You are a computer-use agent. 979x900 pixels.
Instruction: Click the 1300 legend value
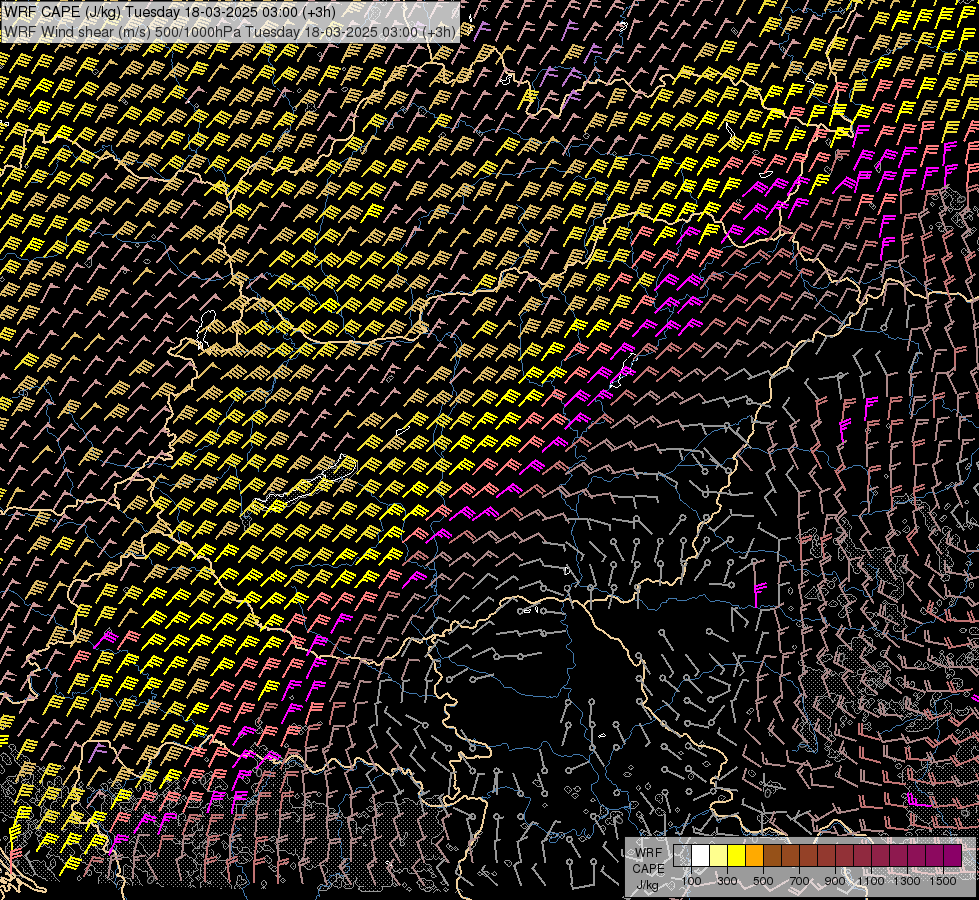tap(907, 881)
